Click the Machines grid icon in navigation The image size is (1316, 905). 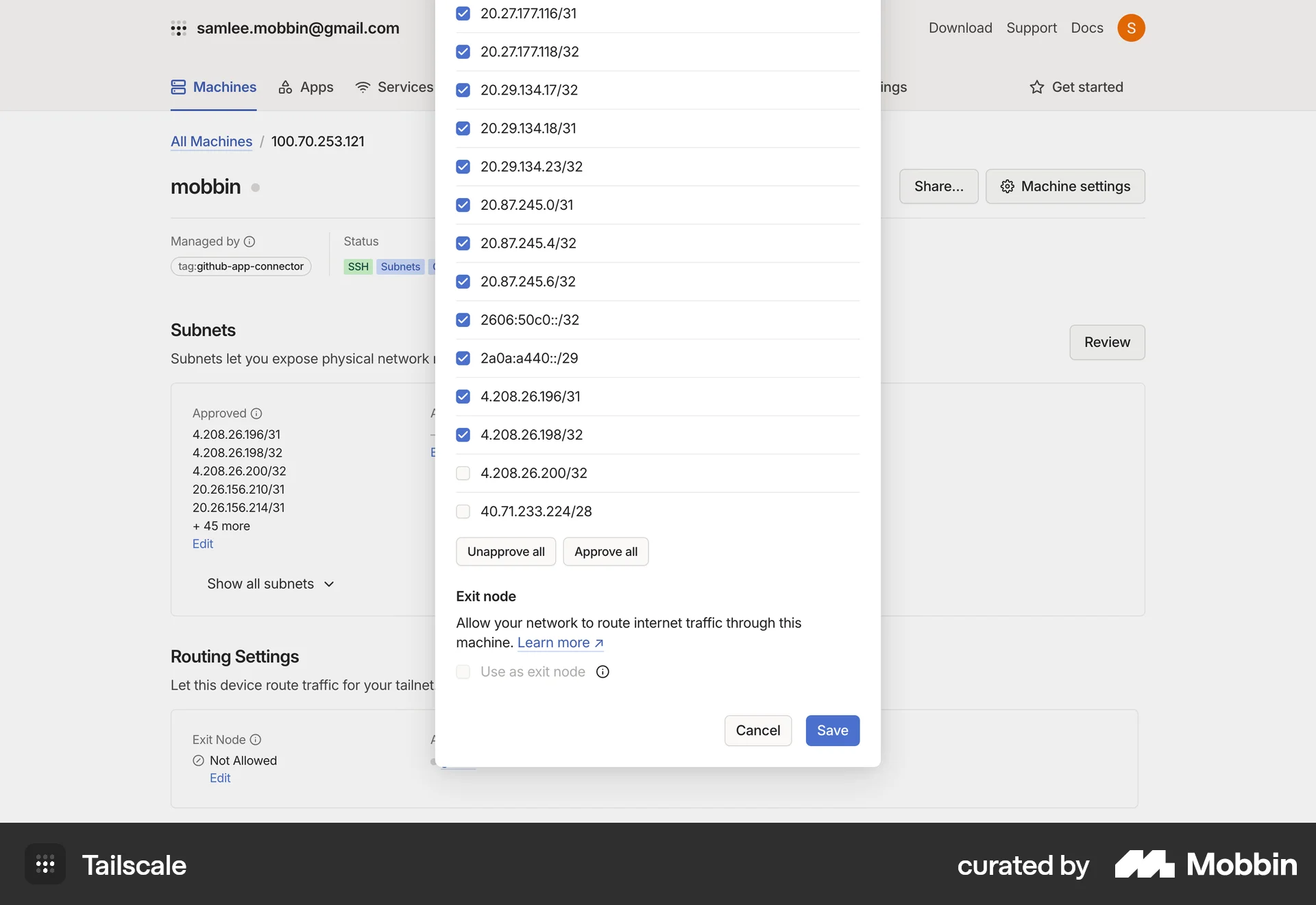pos(178,87)
